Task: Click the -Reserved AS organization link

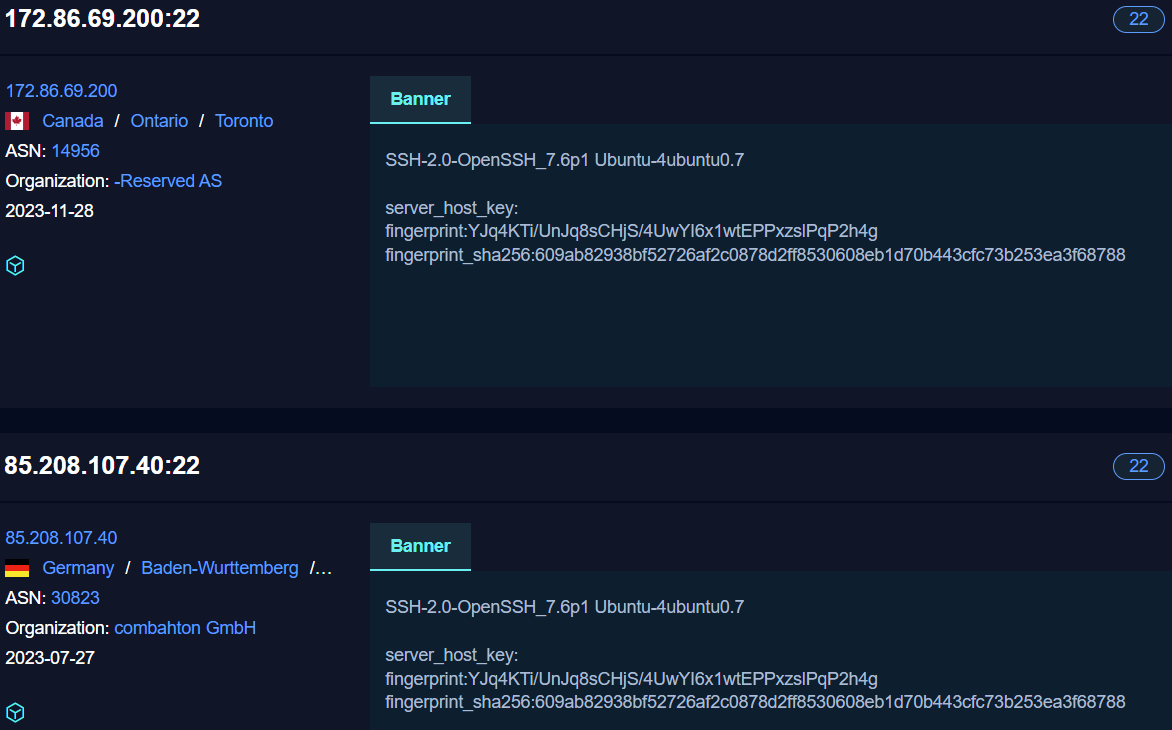Action: coord(168,181)
